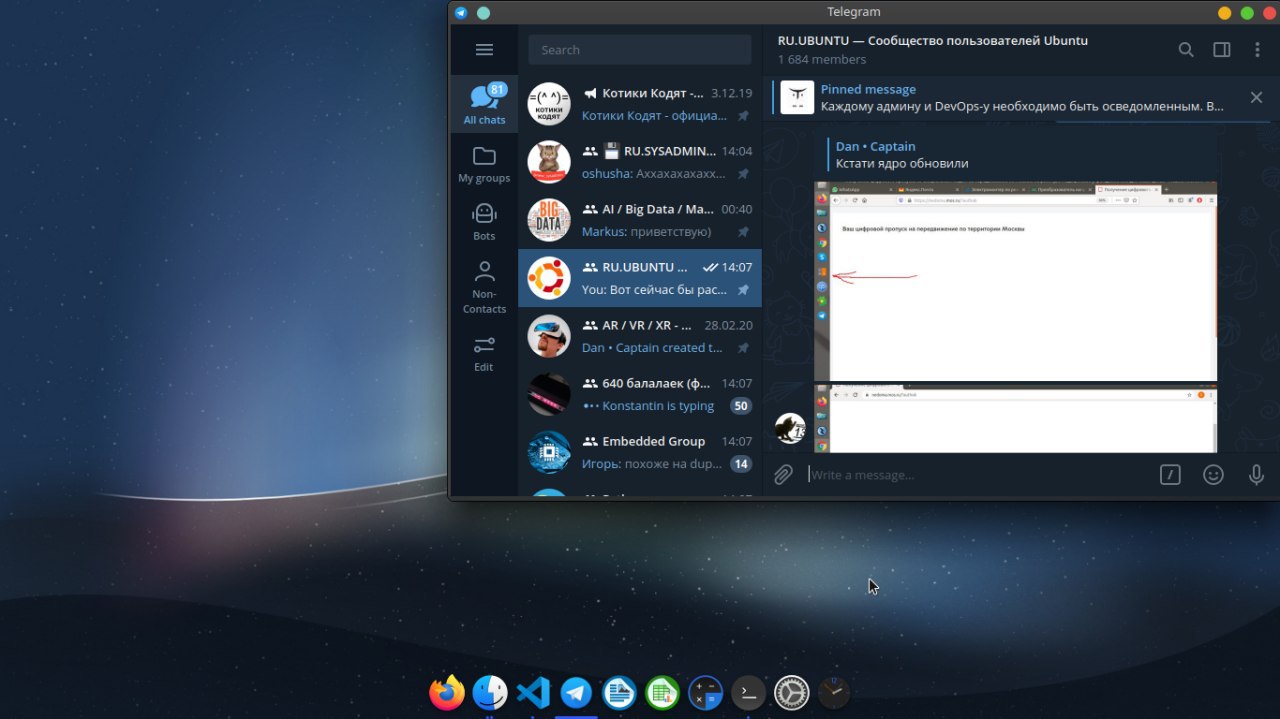The width and height of the screenshot is (1280, 719).
Task: Jump to the pinned message
Action: (1022, 98)
